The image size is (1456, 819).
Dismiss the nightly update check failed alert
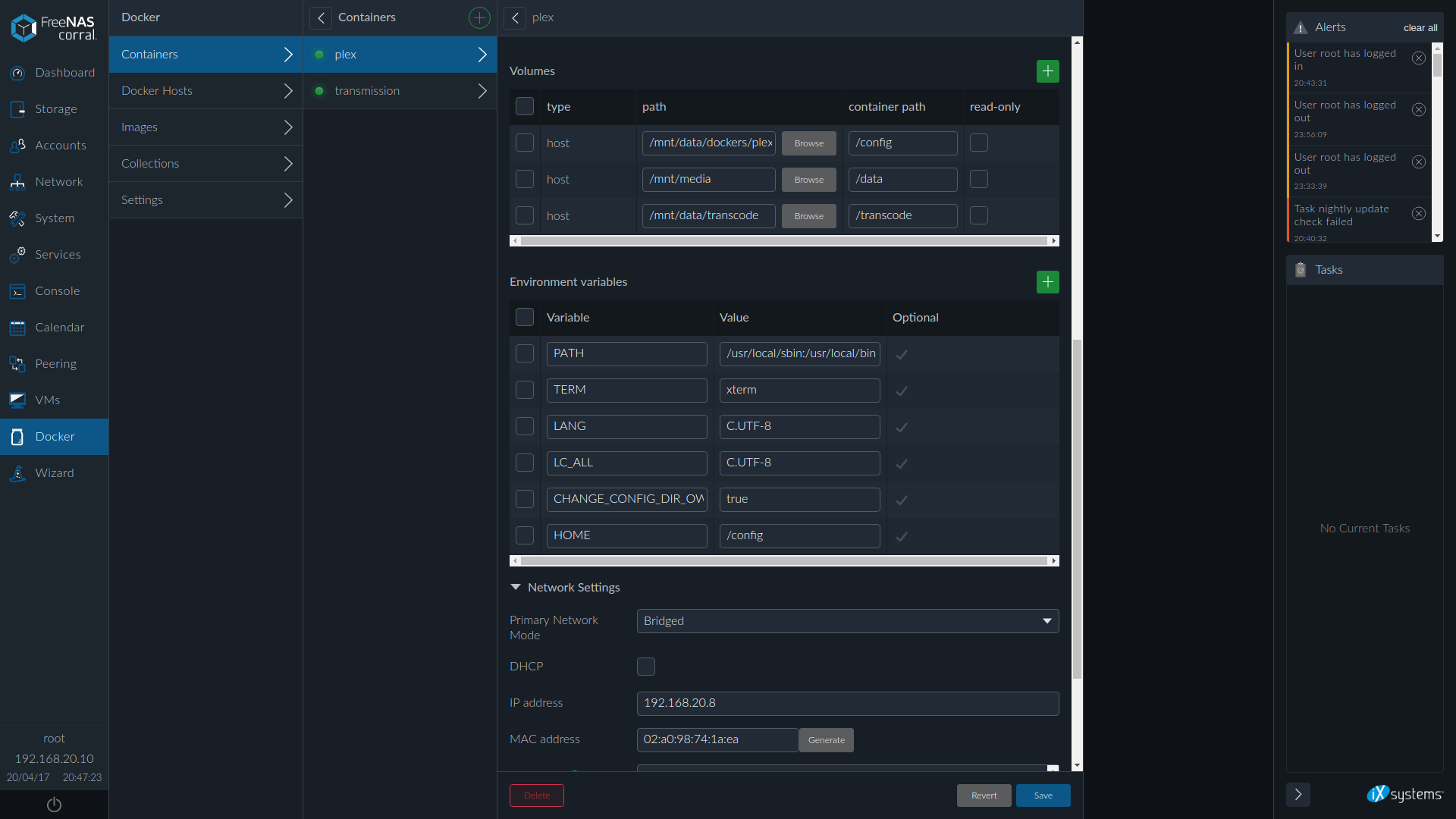coord(1418,214)
